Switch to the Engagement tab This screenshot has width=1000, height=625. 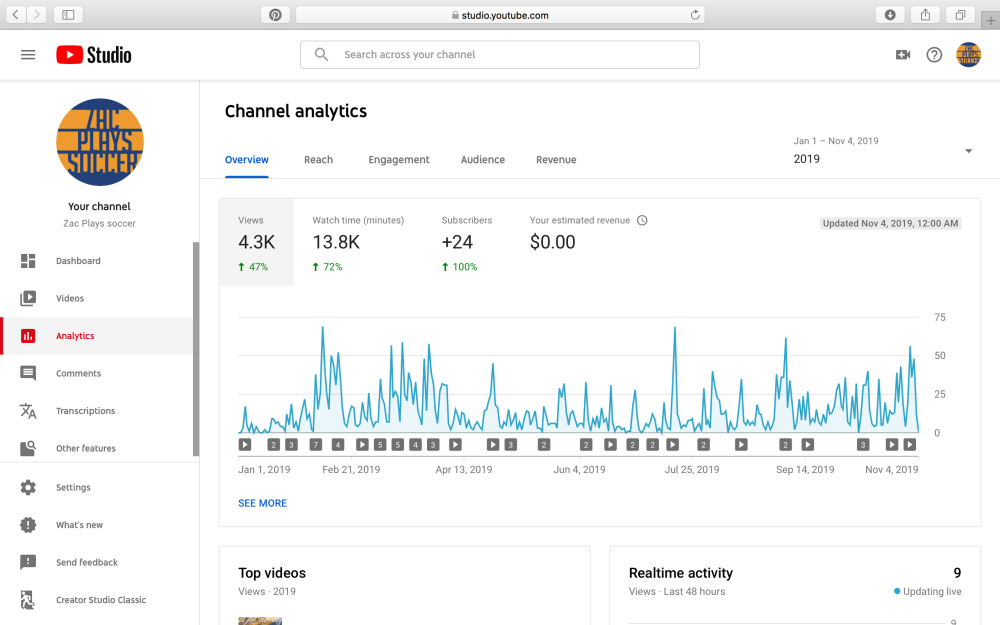398,160
